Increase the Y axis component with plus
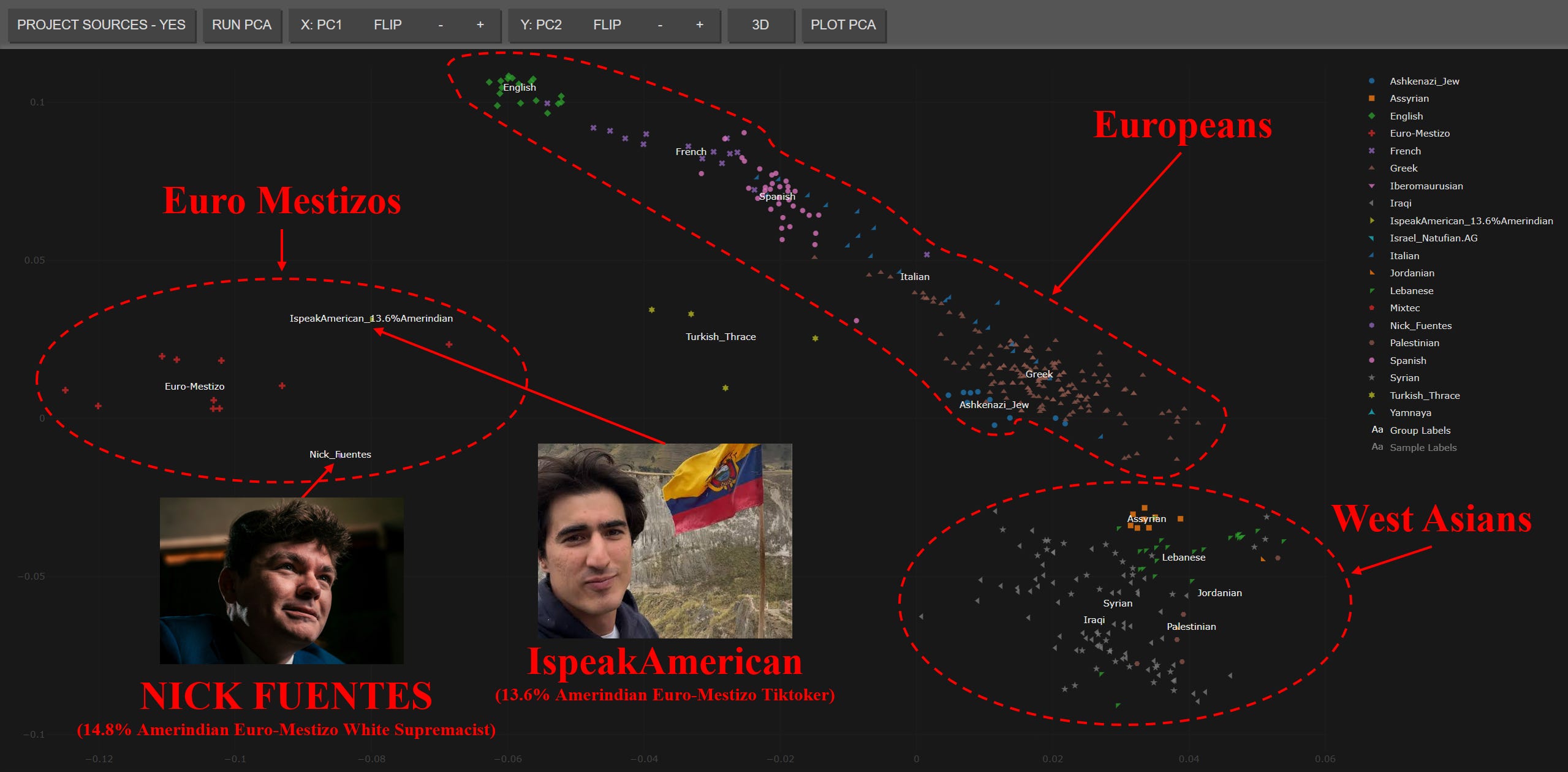Image resolution: width=1568 pixels, height=772 pixels. pos(700,25)
